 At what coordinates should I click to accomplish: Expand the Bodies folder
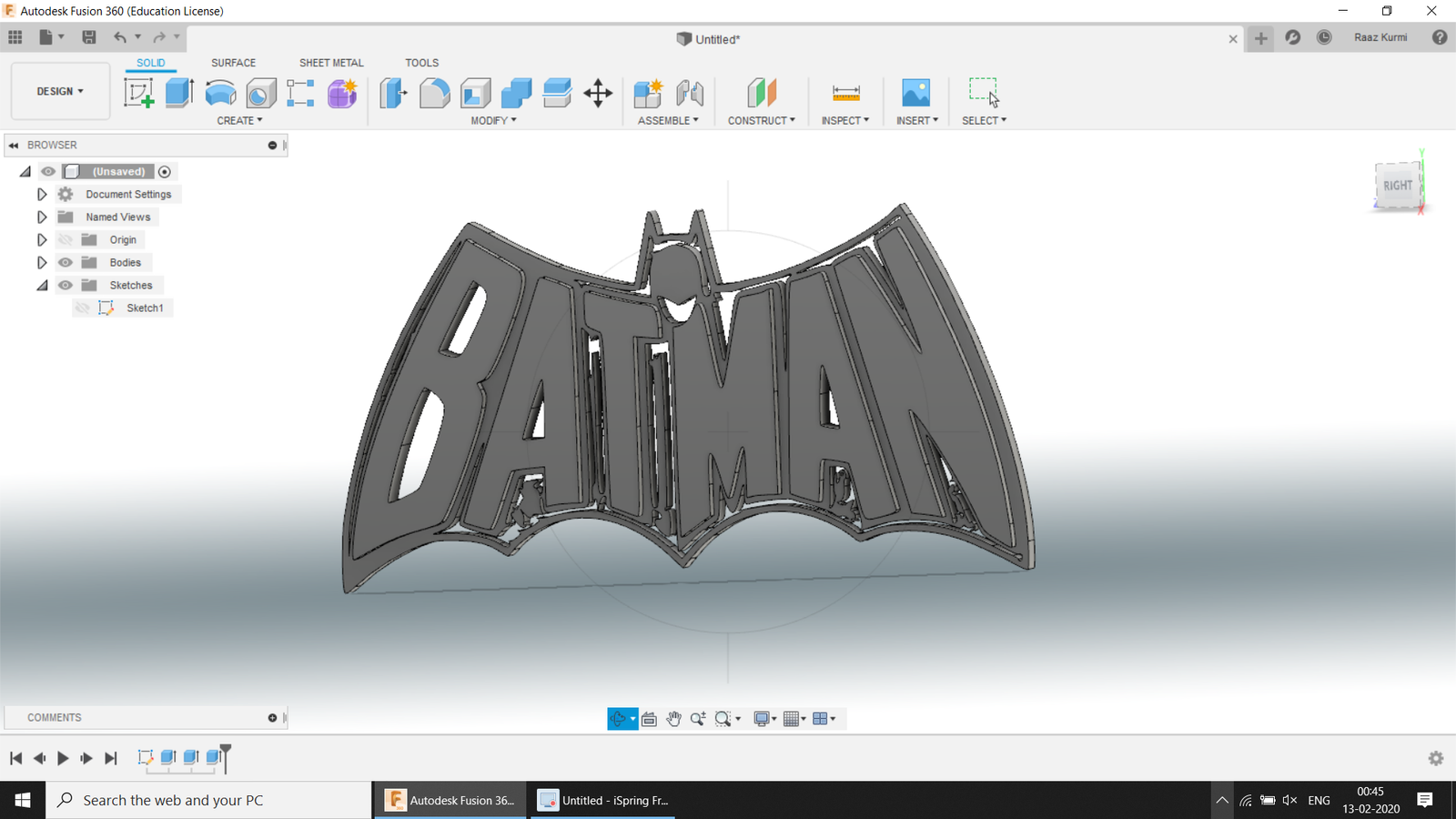click(x=42, y=262)
